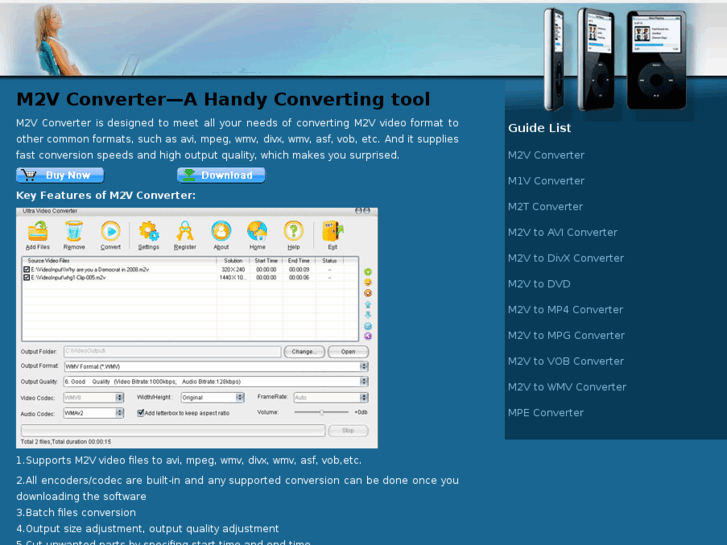Click the Solution column header

click(x=233, y=261)
